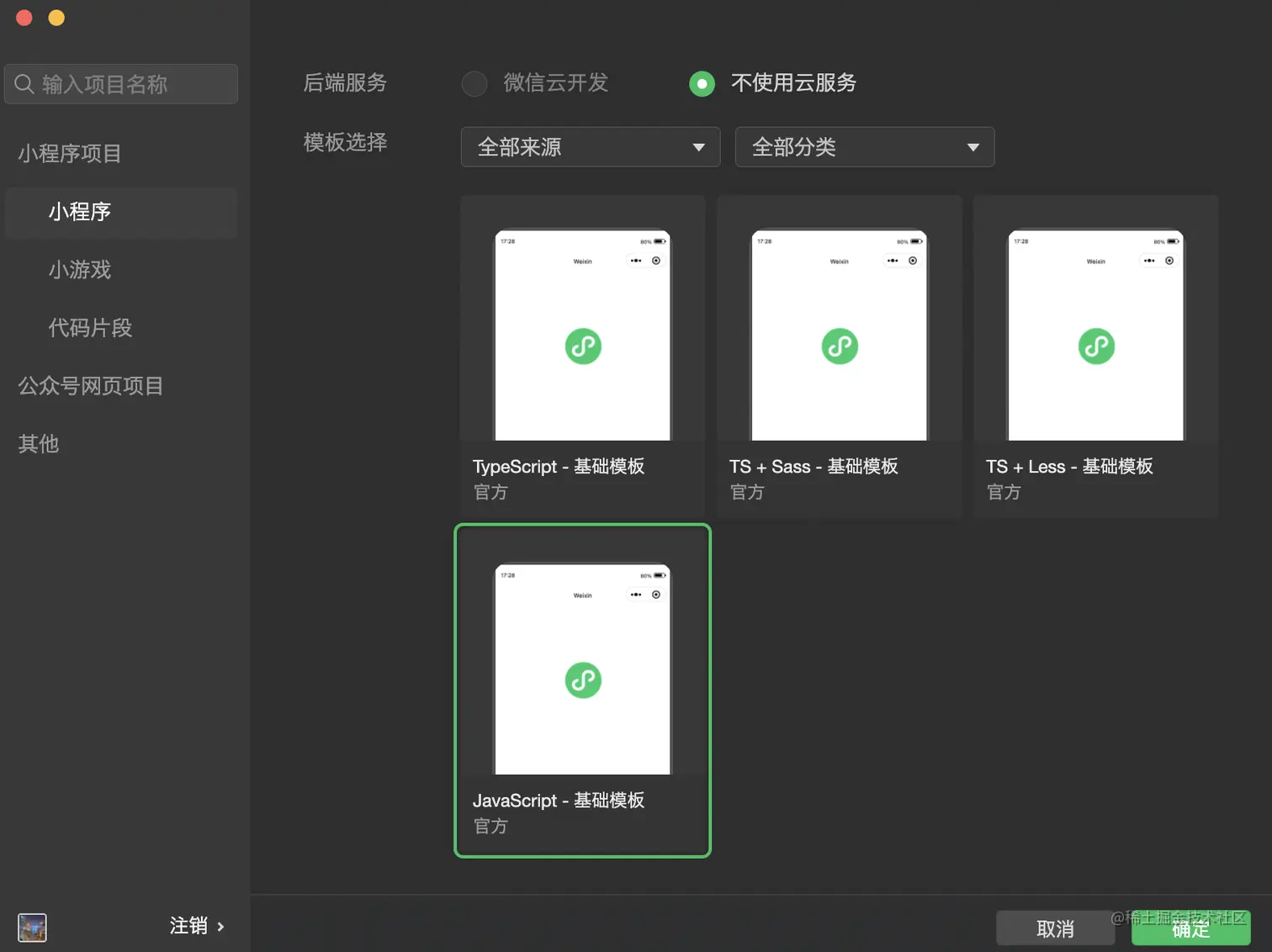Click the TS + Sass - 基础模板 title text
Screen dimensions: 1272x952
pyautogui.click(x=814, y=467)
